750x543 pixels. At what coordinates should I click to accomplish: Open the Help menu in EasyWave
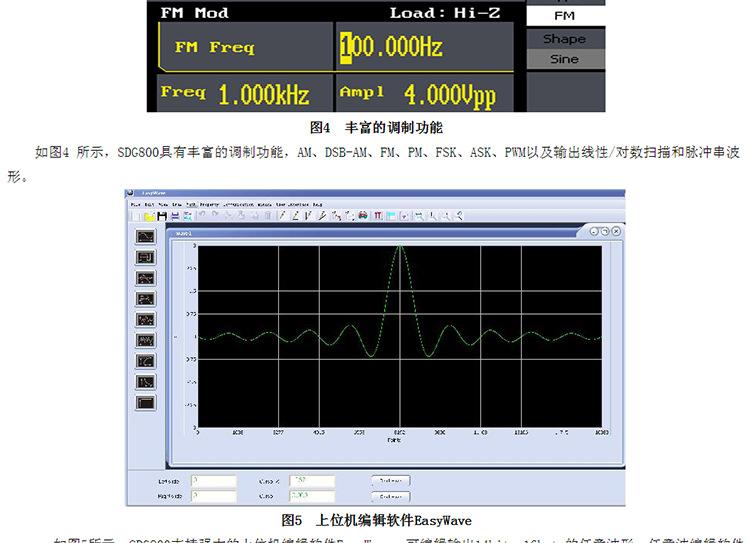[317, 203]
